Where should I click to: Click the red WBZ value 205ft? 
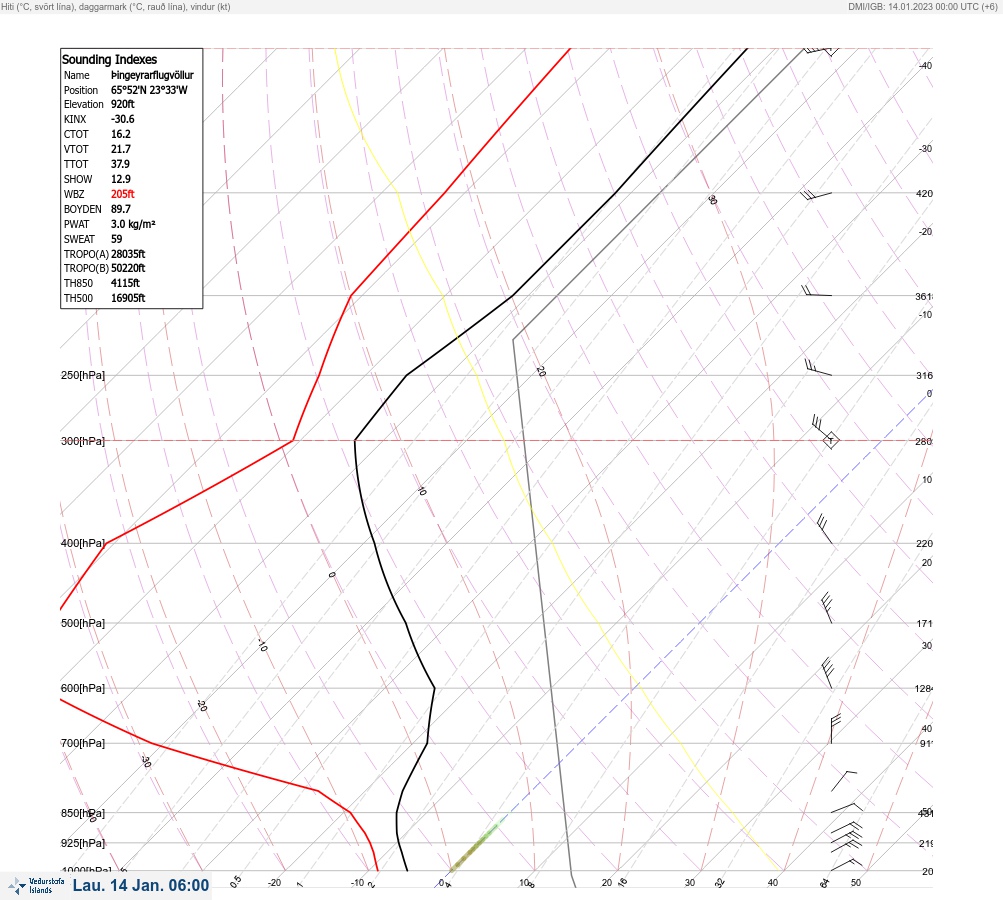click(123, 194)
